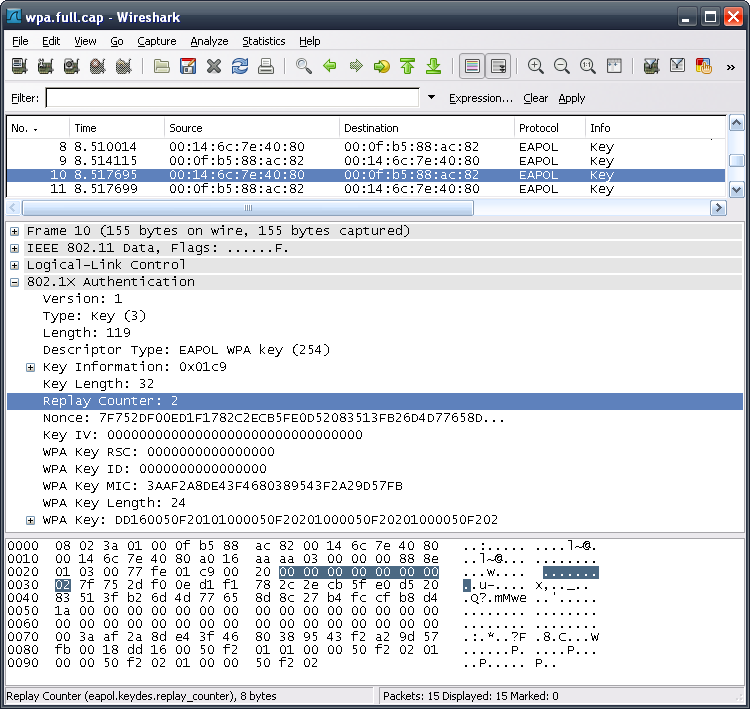The height and width of the screenshot is (709, 750).
Task: Click the packet list scroll-up arrow
Action: click(x=737, y=123)
